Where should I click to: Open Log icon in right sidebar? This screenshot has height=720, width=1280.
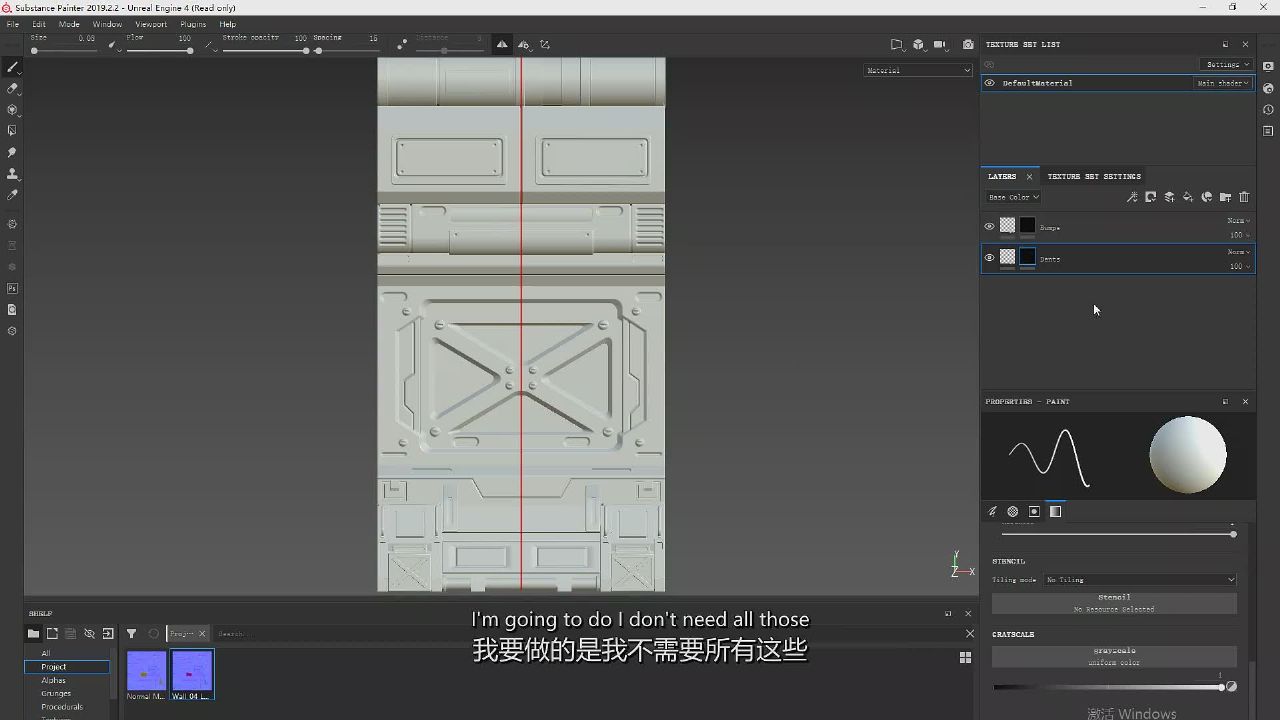(x=1268, y=131)
